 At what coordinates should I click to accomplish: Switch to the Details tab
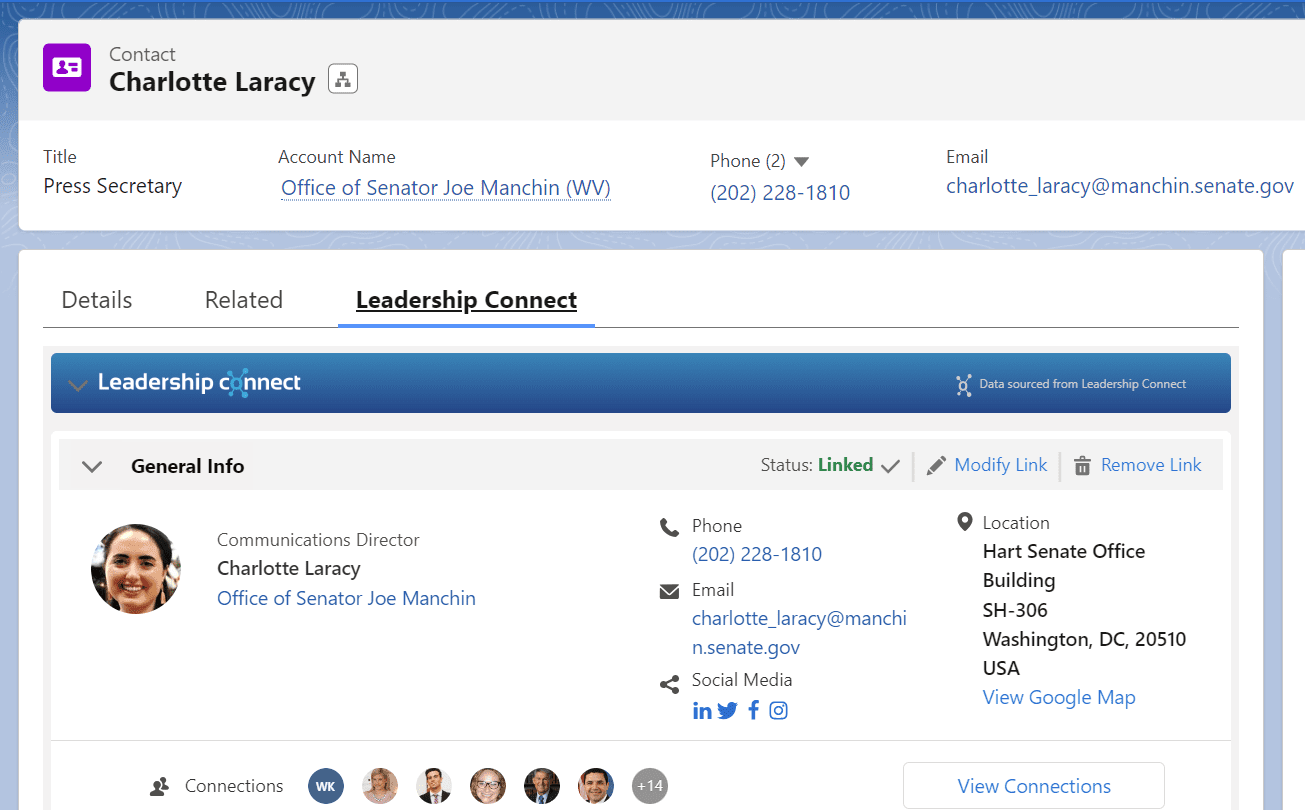(x=97, y=299)
